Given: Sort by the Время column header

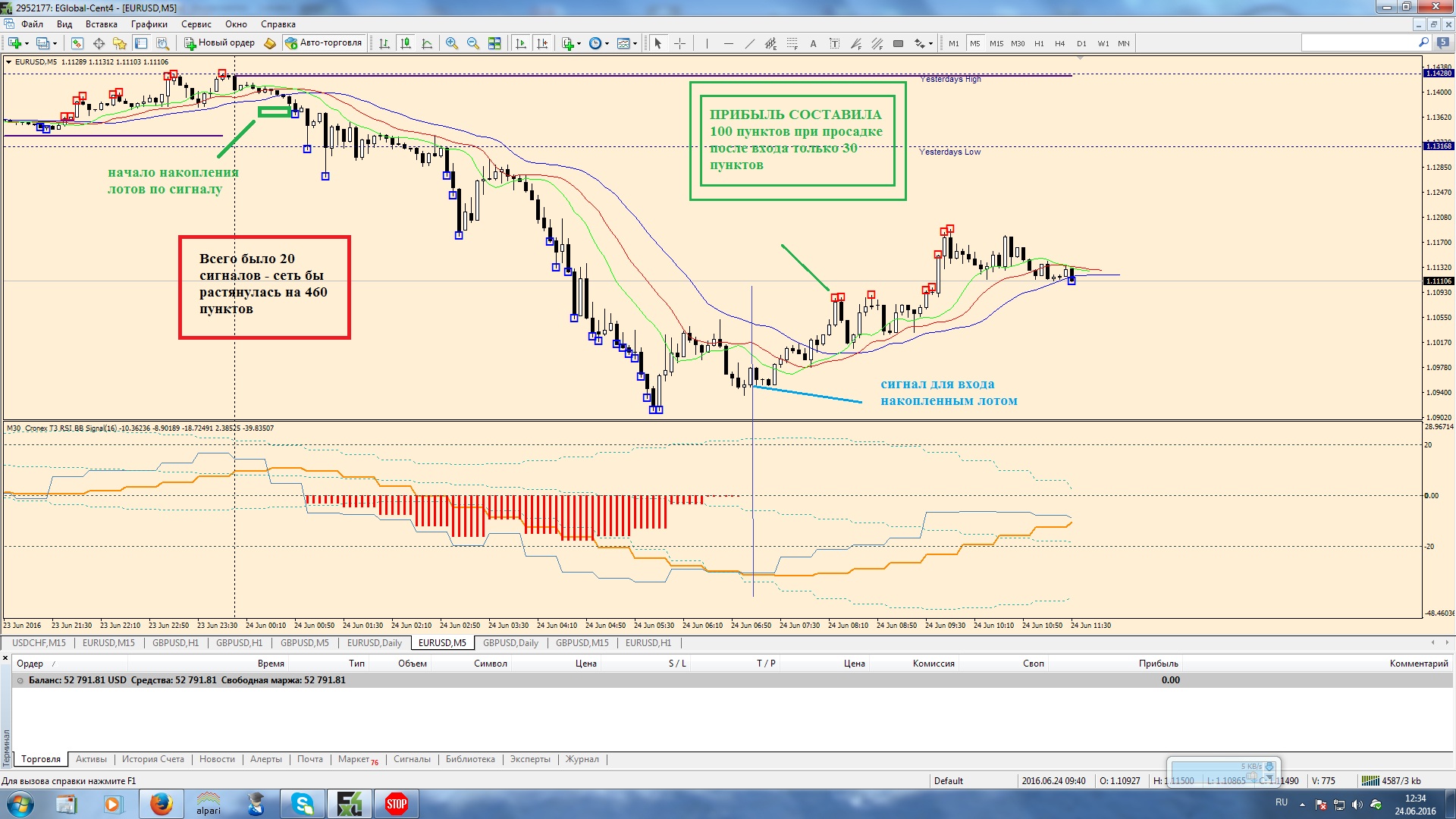Looking at the screenshot, I should click(271, 664).
